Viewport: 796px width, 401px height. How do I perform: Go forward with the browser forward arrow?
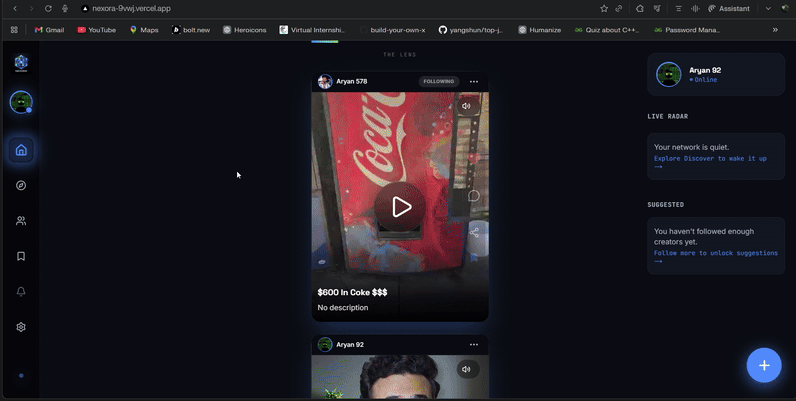(31, 9)
